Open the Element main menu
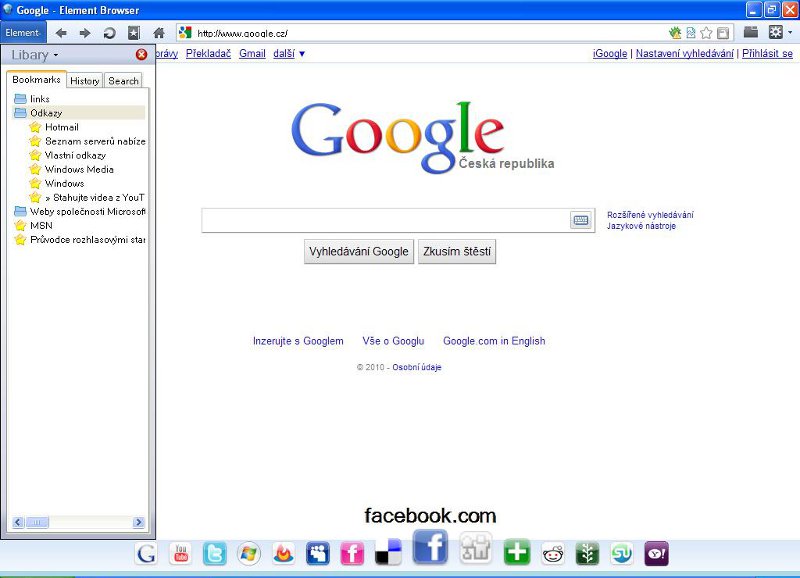Screen dimensions: 800x578 [23, 33]
